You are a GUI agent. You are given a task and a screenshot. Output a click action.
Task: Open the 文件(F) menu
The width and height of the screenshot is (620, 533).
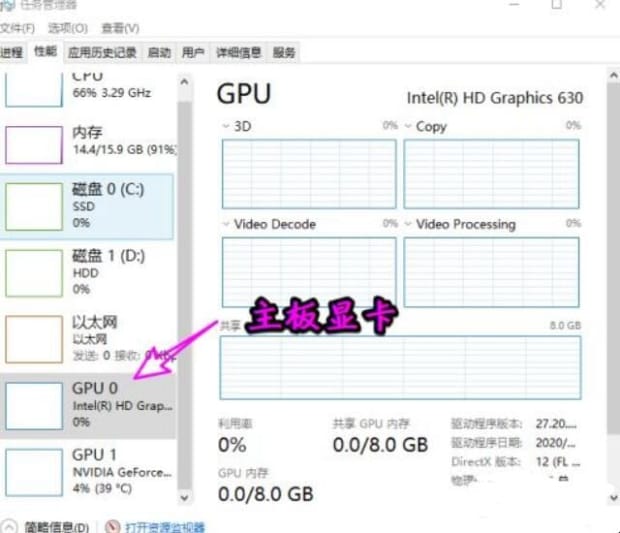pyautogui.click(x=17, y=28)
